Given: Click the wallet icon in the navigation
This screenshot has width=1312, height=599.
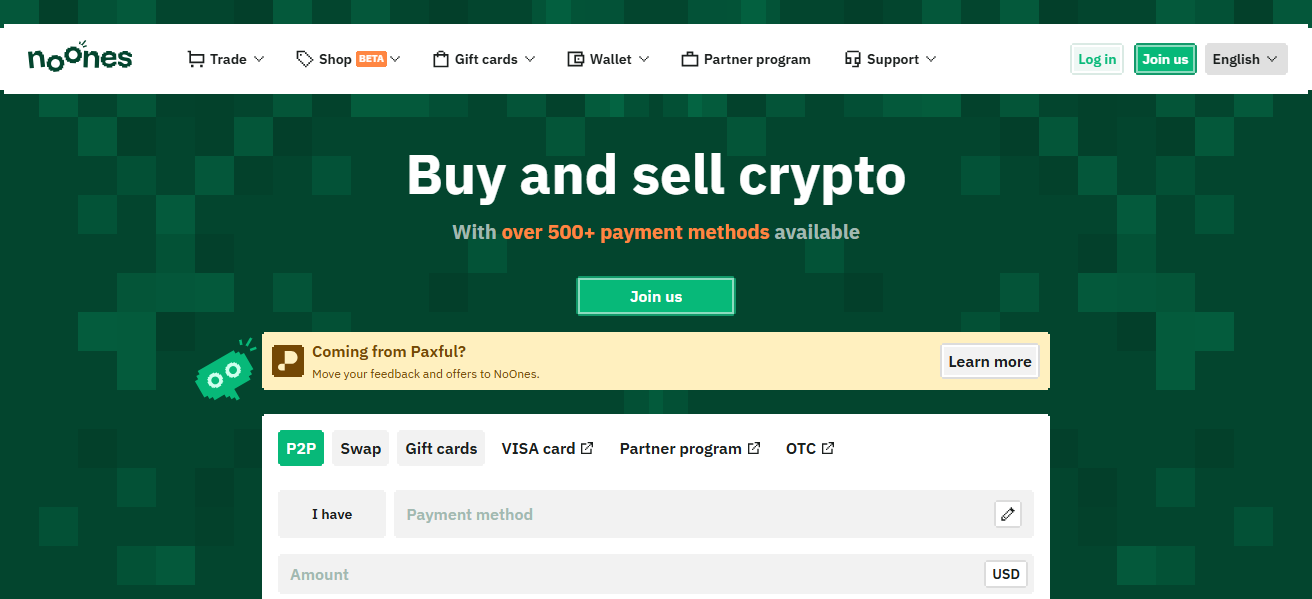Looking at the screenshot, I should pos(573,59).
